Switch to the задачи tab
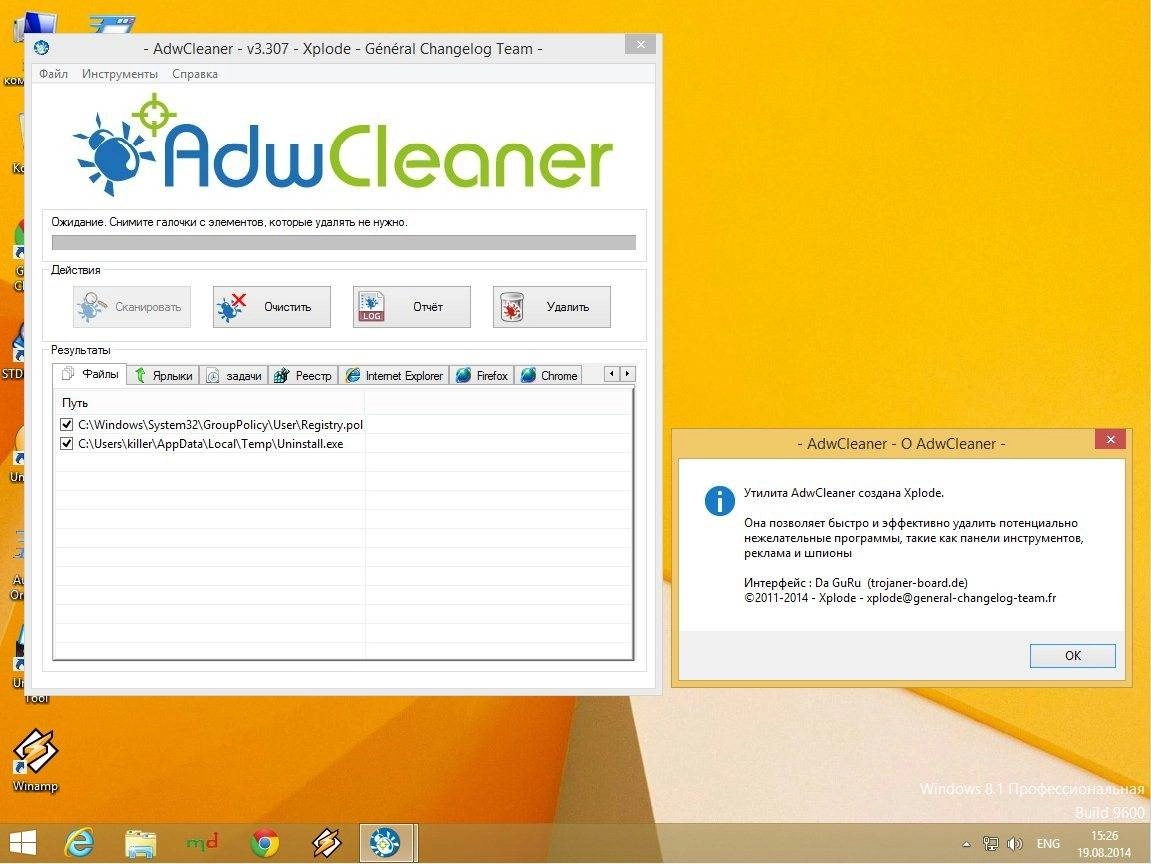 (234, 376)
